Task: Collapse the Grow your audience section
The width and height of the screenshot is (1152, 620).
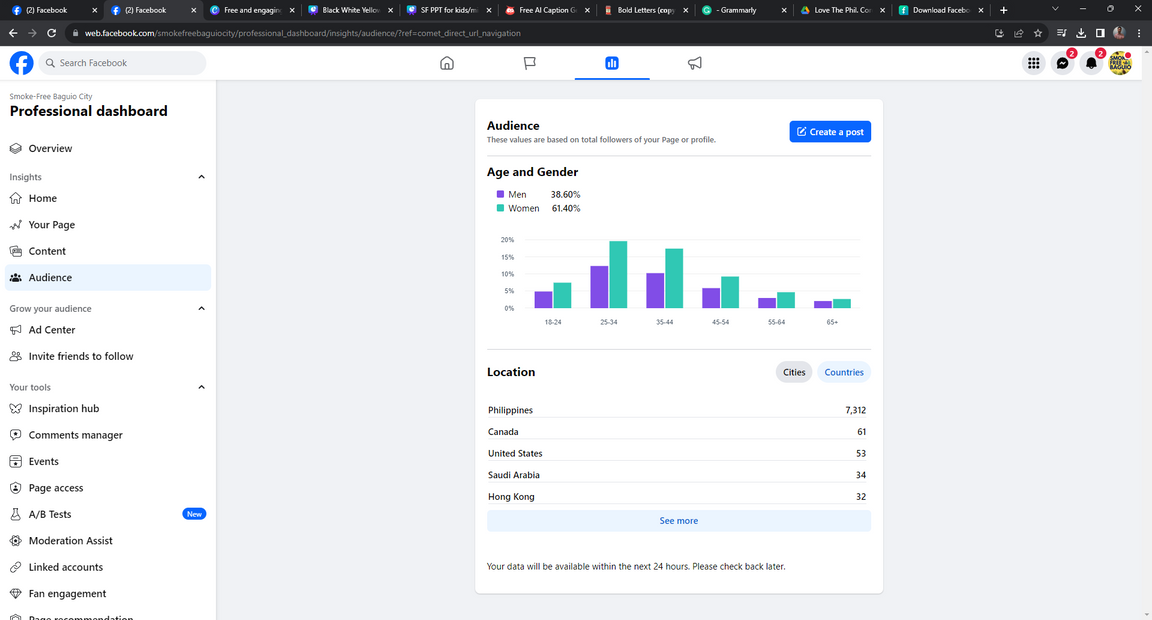Action: click(x=201, y=309)
